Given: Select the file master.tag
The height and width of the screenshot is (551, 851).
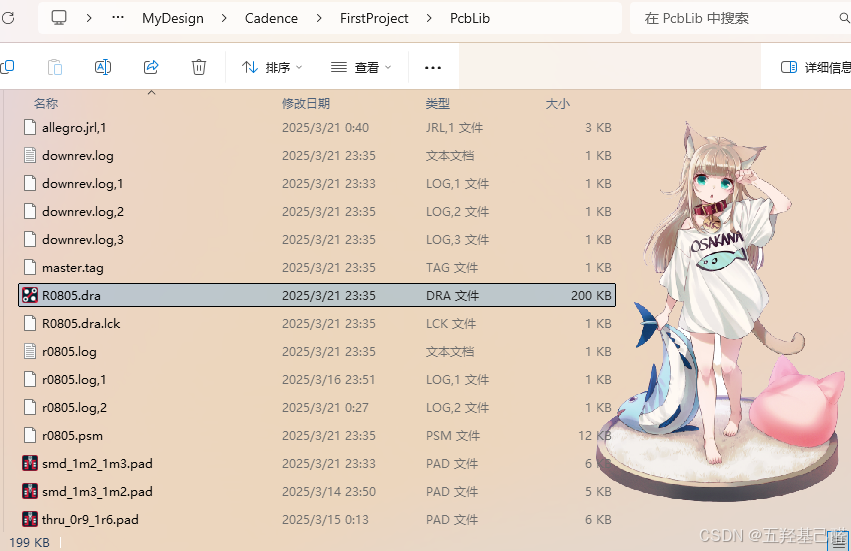Looking at the screenshot, I should (x=317, y=268).
